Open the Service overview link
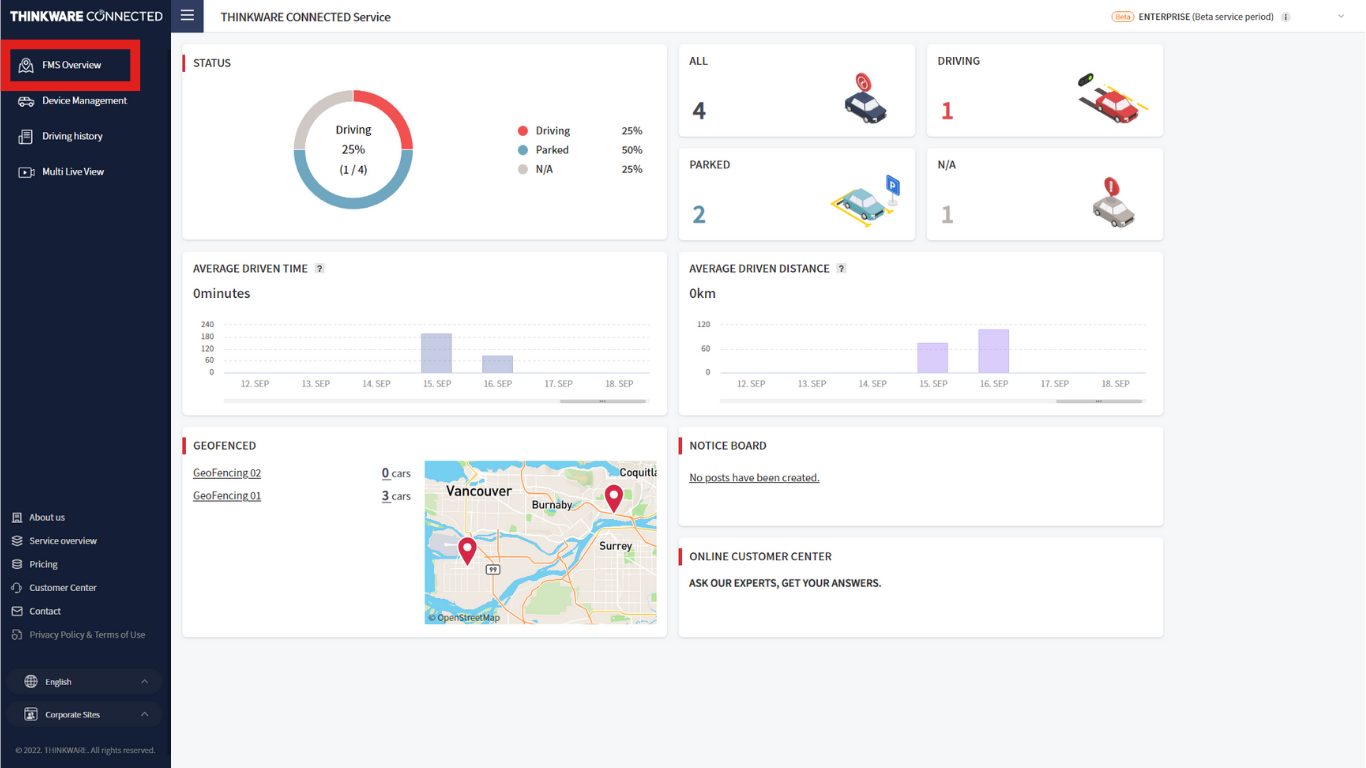 63,541
